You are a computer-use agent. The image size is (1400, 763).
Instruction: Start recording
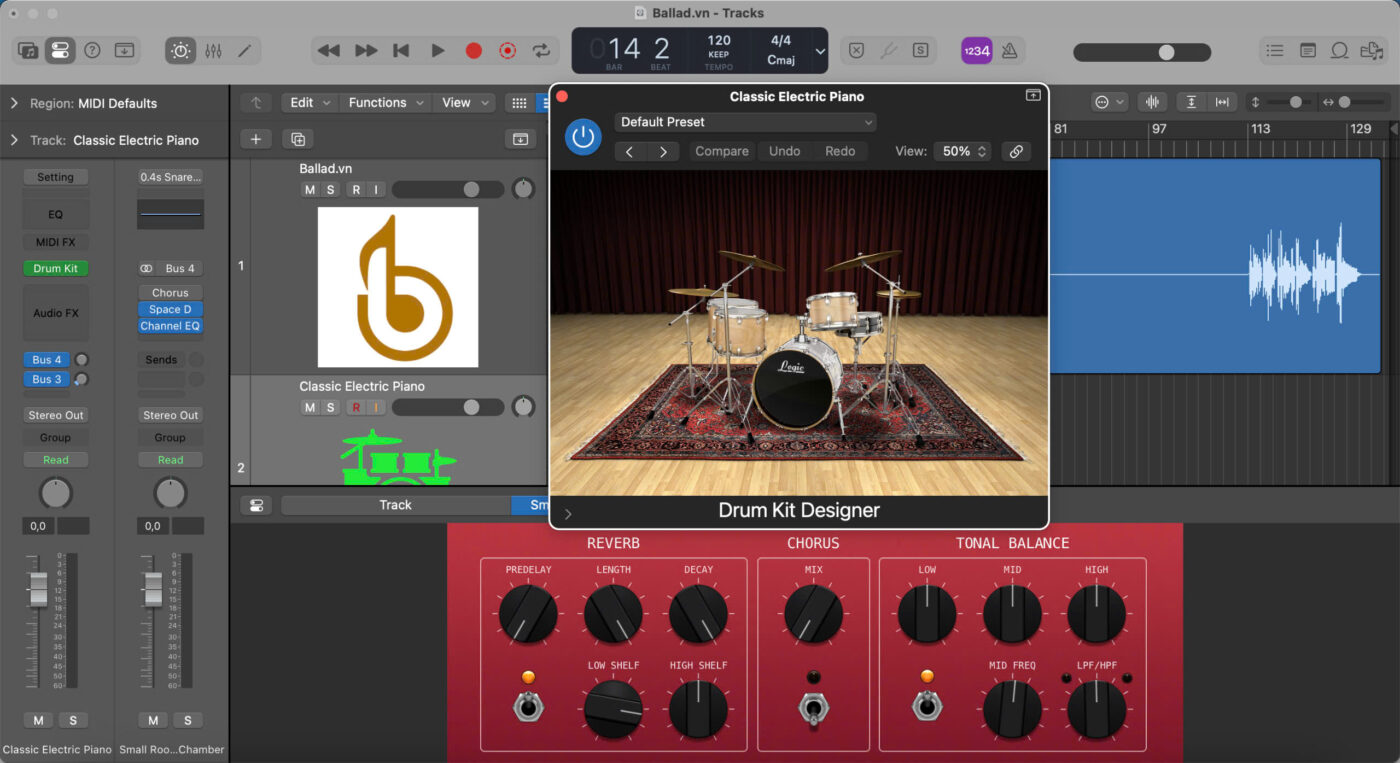tap(473, 50)
